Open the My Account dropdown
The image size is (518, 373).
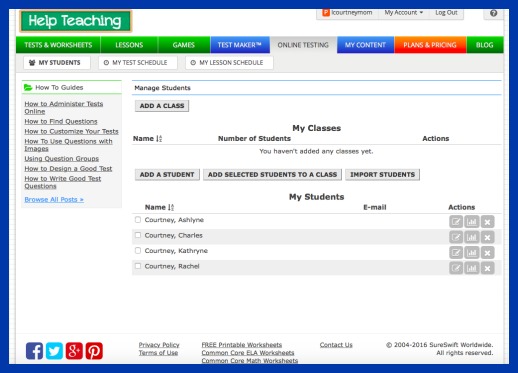pyautogui.click(x=404, y=13)
